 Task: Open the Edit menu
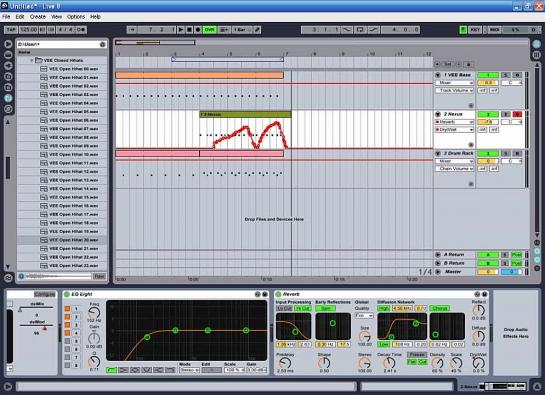[x=20, y=17]
